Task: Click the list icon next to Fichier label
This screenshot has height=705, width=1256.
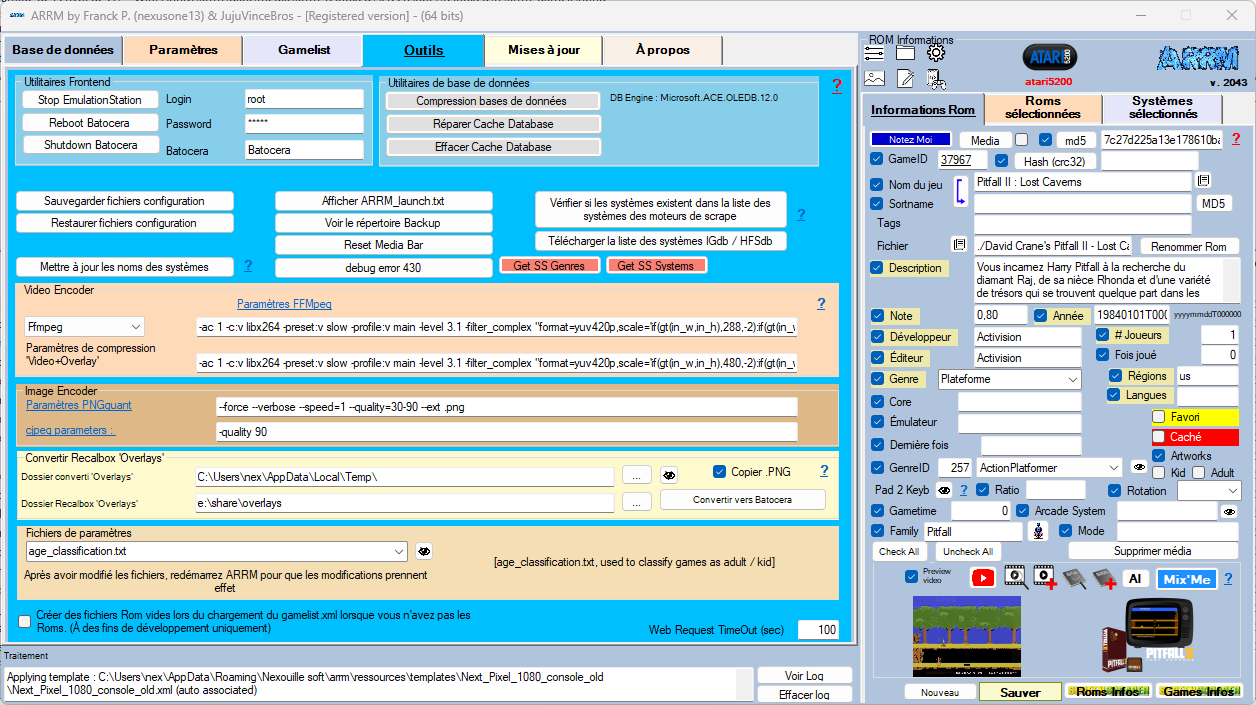Action: [x=959, y=245]
